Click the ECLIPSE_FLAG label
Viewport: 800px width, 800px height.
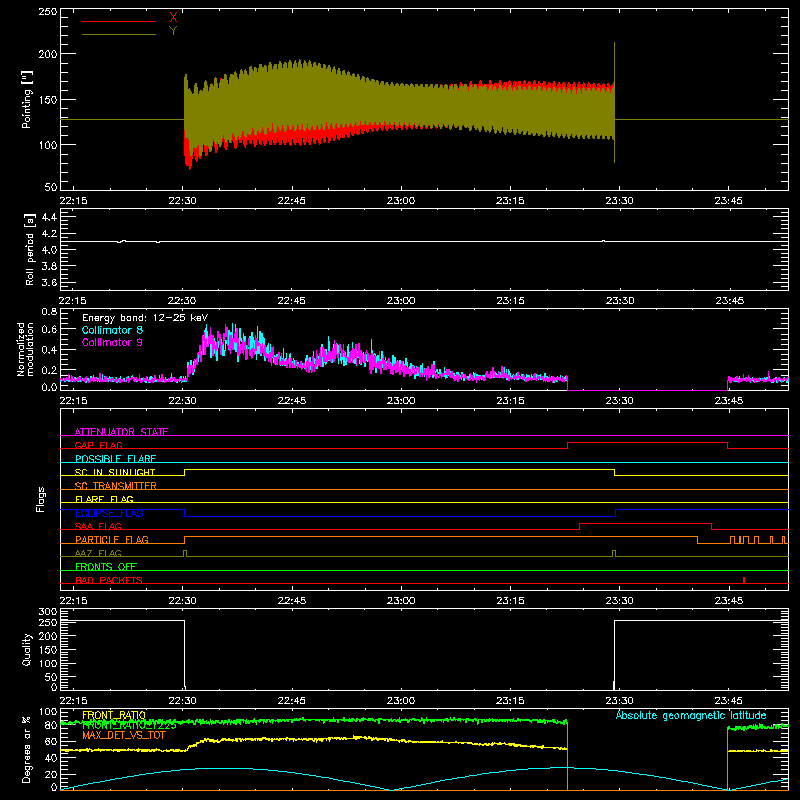pyautogui.click(x=109, y=513)
